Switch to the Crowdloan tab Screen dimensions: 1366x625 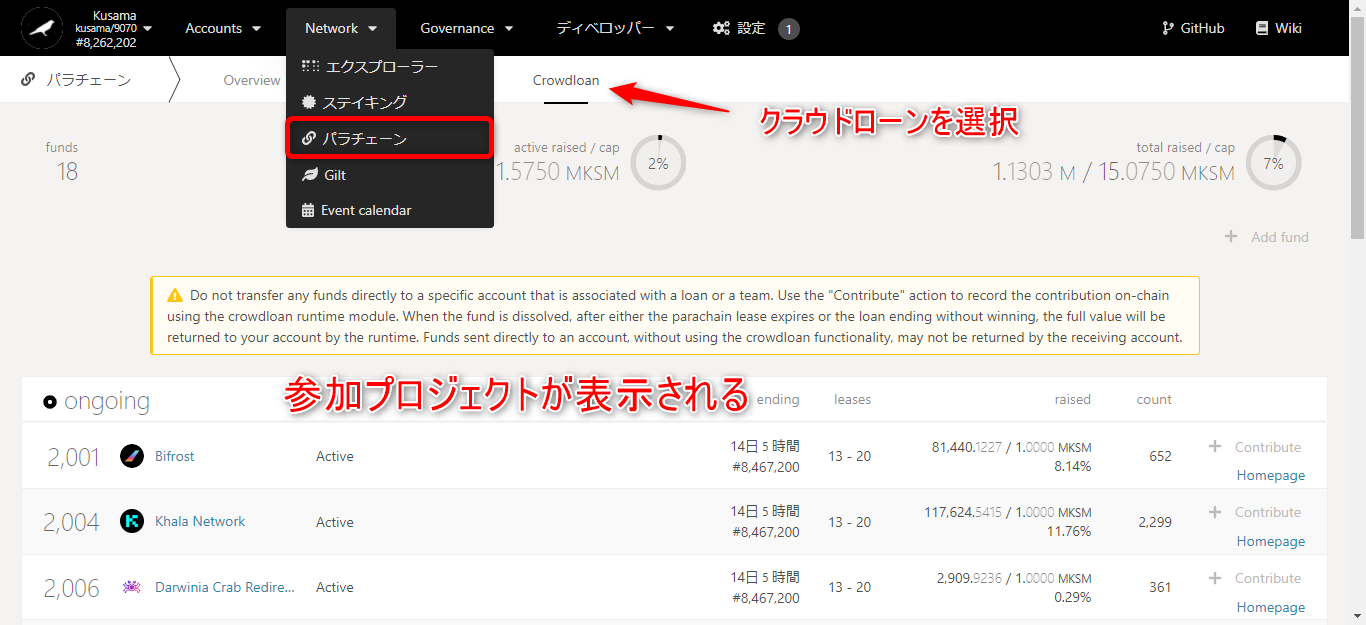coord(566,80)
